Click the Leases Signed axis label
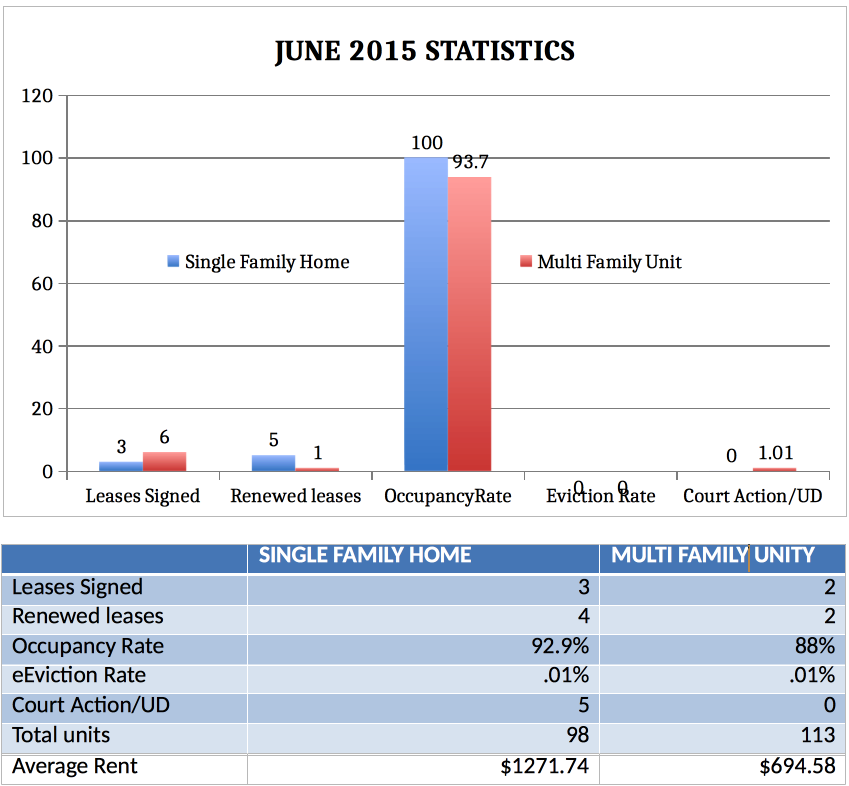The height and width of the screenshot is (786, 849). pyautogui.click(x=142, y=496)
